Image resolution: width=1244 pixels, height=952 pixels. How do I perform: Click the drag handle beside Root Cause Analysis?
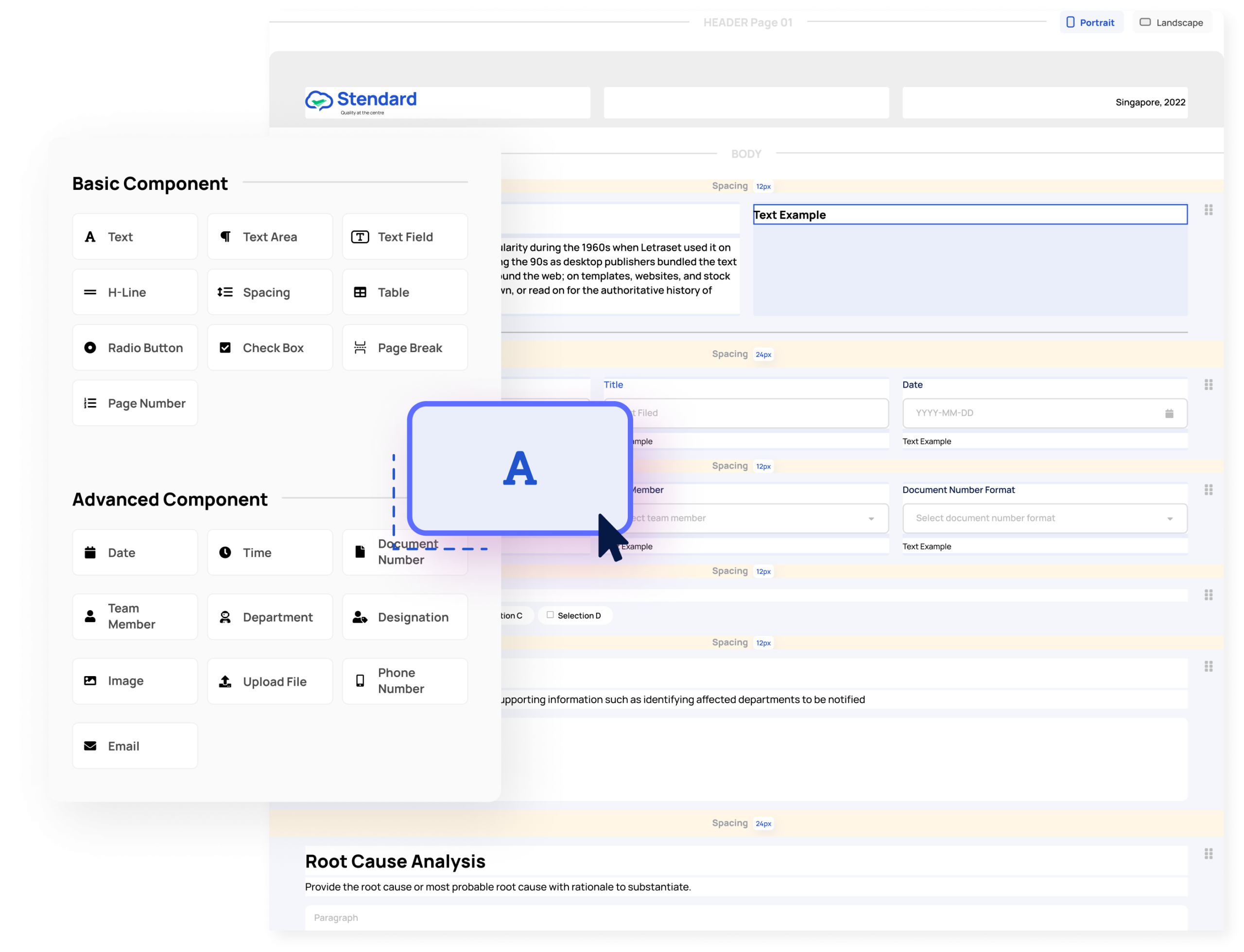coord(1209,854)
